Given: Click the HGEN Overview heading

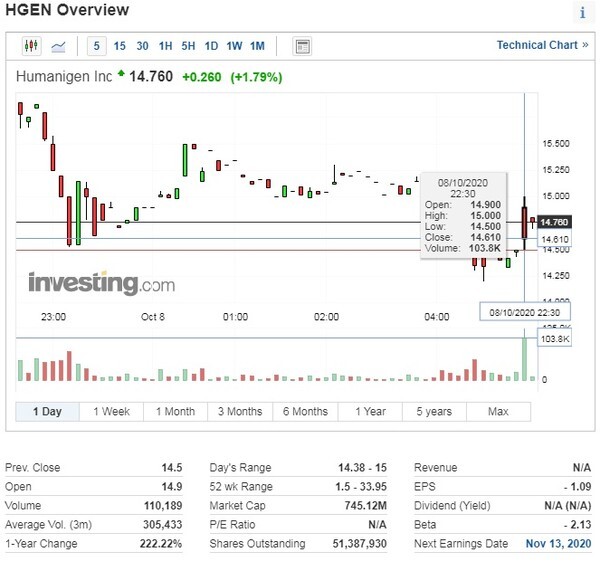Looking at the screenshot, I should click(67, 10).
